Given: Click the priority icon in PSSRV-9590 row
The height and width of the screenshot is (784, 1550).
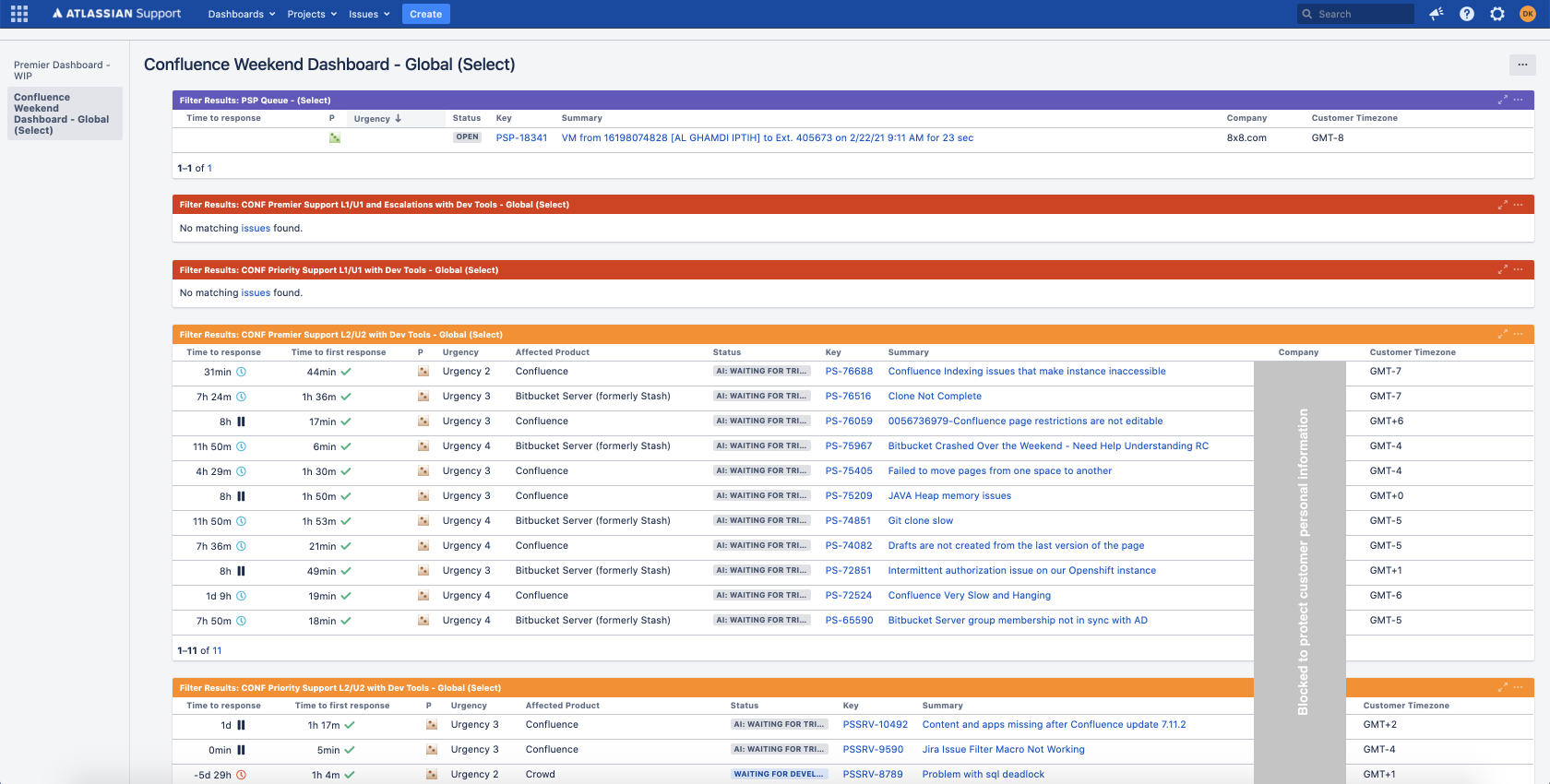Looking at the screenshot, I should point(432,750).
